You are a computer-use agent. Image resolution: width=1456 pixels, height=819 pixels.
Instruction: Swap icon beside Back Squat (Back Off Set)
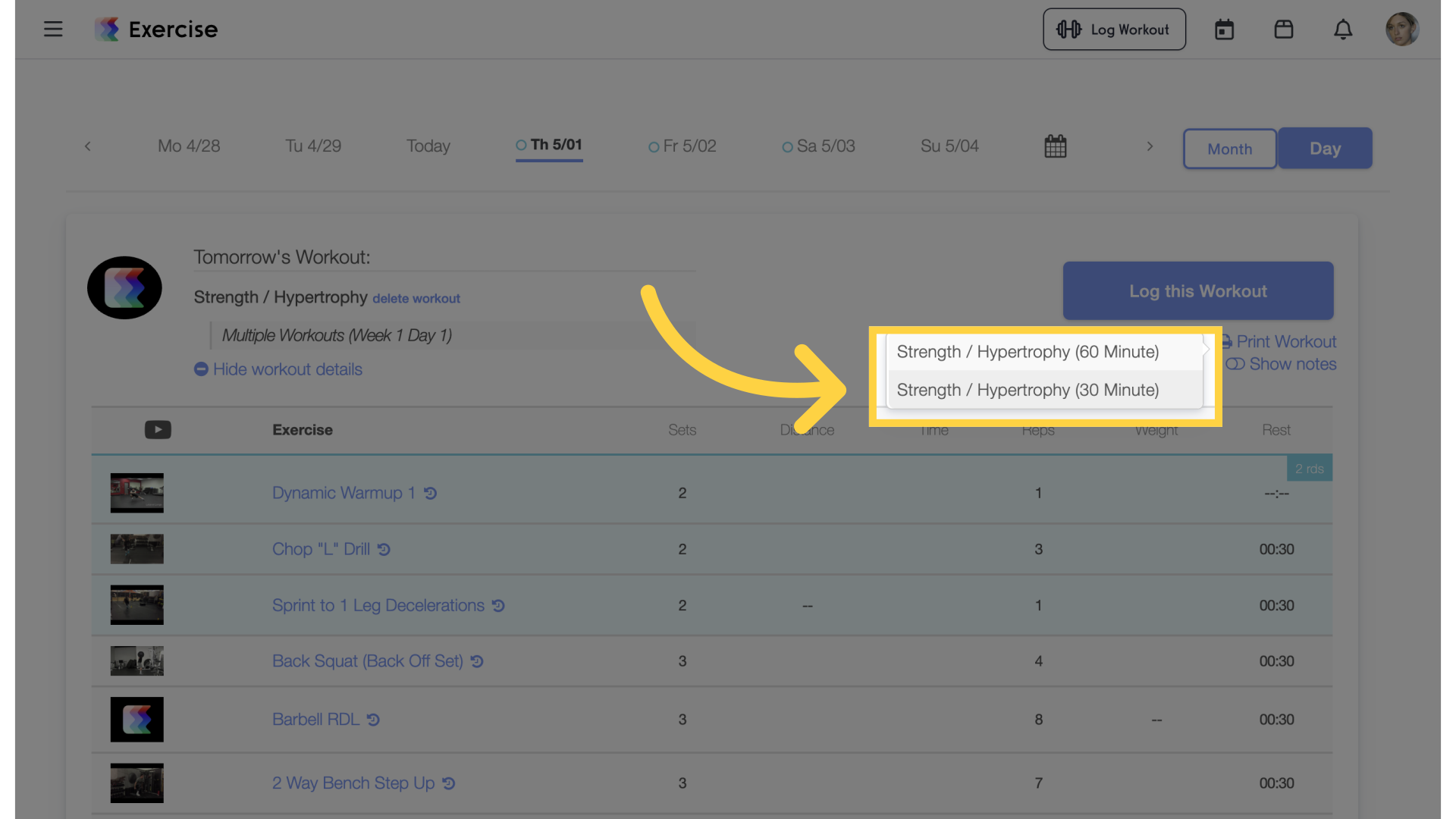coord(477,662)
